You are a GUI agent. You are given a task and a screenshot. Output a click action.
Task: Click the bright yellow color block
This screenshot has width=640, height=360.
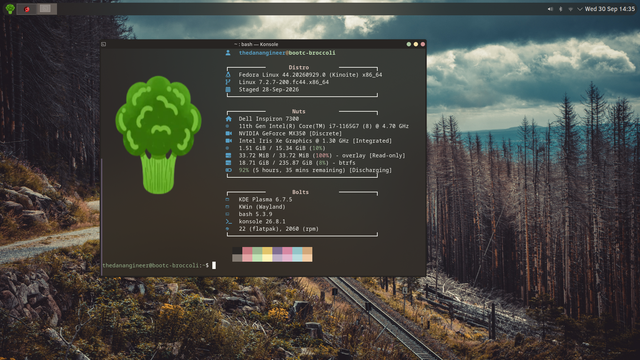click(x=267, y=258)
